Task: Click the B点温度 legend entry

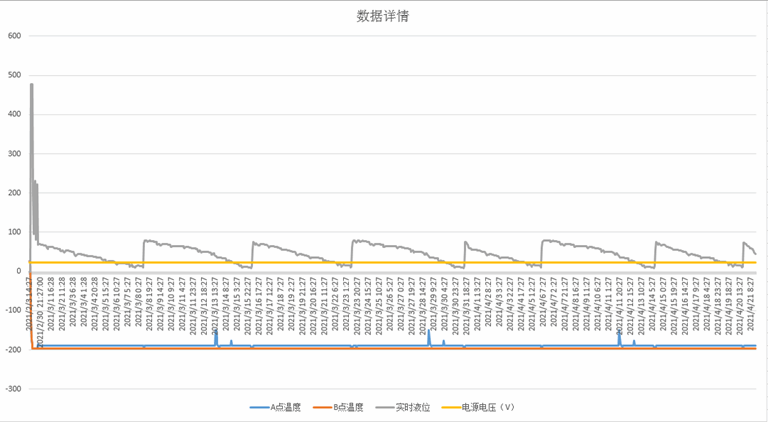Action: [x=337, y=407]
